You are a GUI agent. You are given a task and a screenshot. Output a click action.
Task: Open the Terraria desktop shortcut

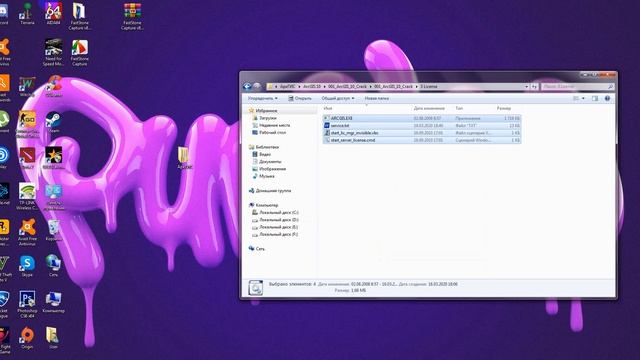point(27,14)
